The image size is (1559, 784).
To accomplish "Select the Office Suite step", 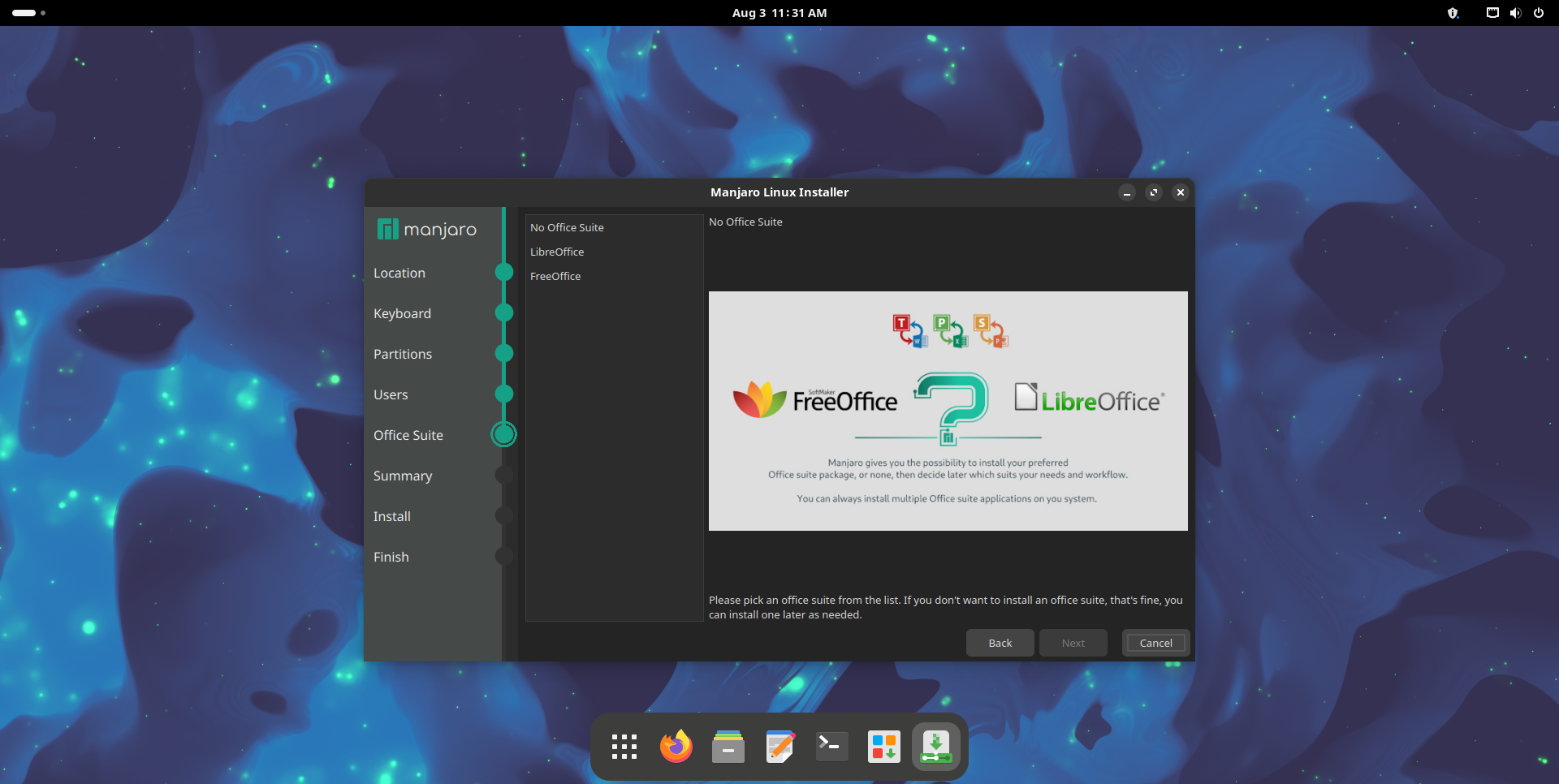I will coord(408,435).
